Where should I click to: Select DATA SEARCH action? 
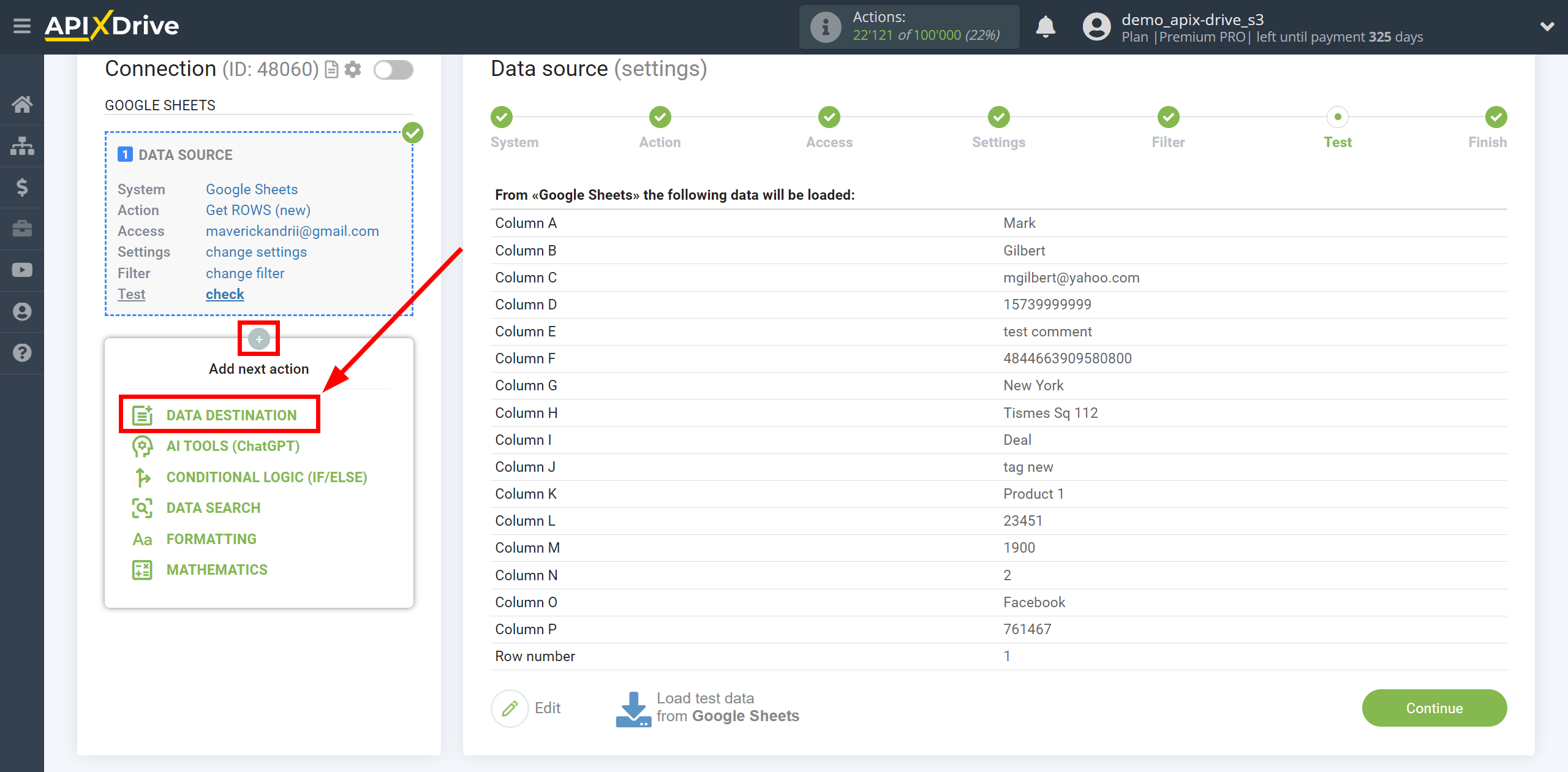(x=213, y=508)
